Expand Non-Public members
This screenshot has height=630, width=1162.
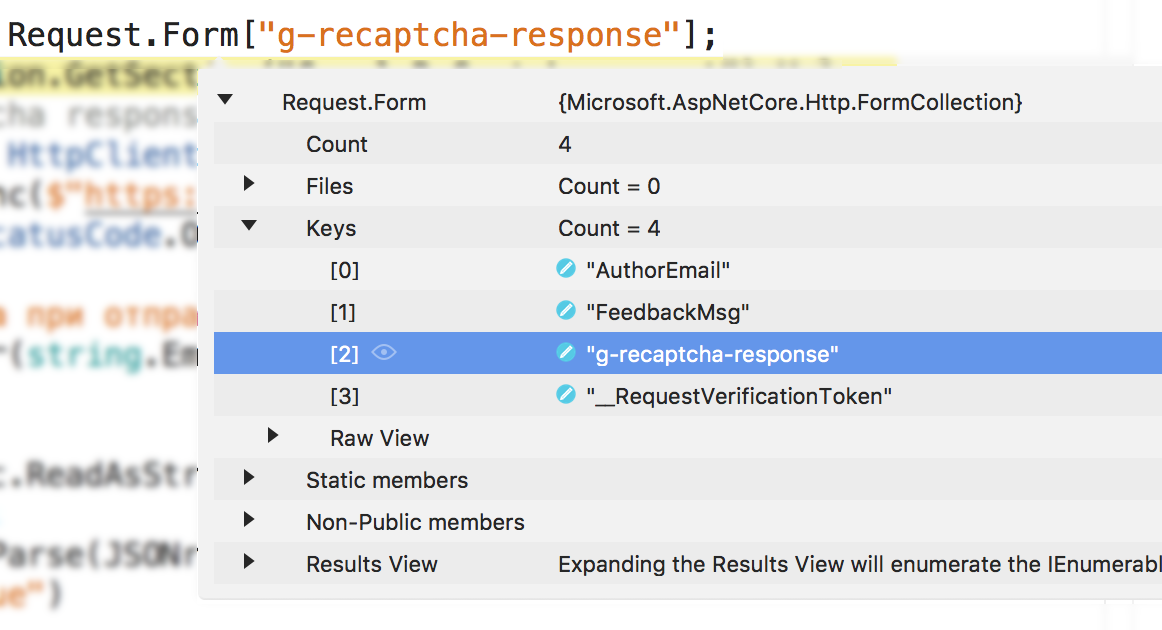tap(249, 520)
